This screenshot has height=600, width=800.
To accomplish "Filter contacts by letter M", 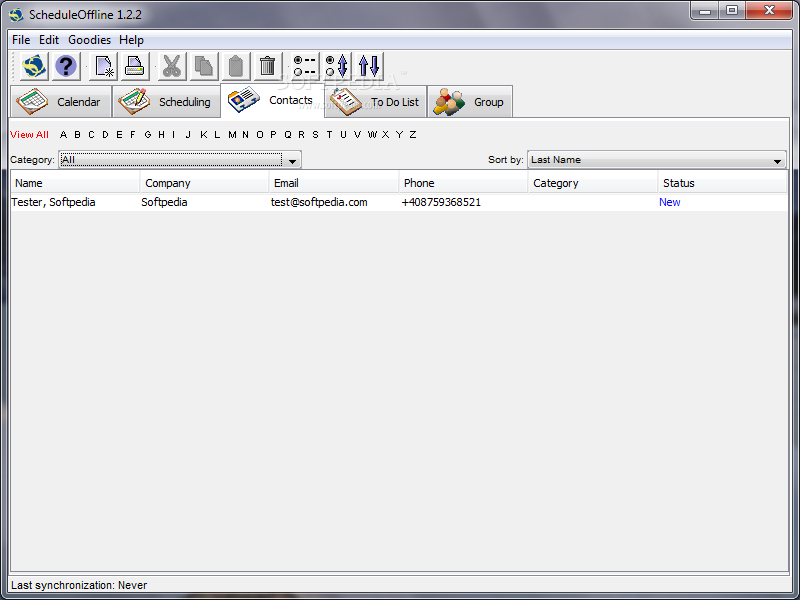I will tap(232, 135).
